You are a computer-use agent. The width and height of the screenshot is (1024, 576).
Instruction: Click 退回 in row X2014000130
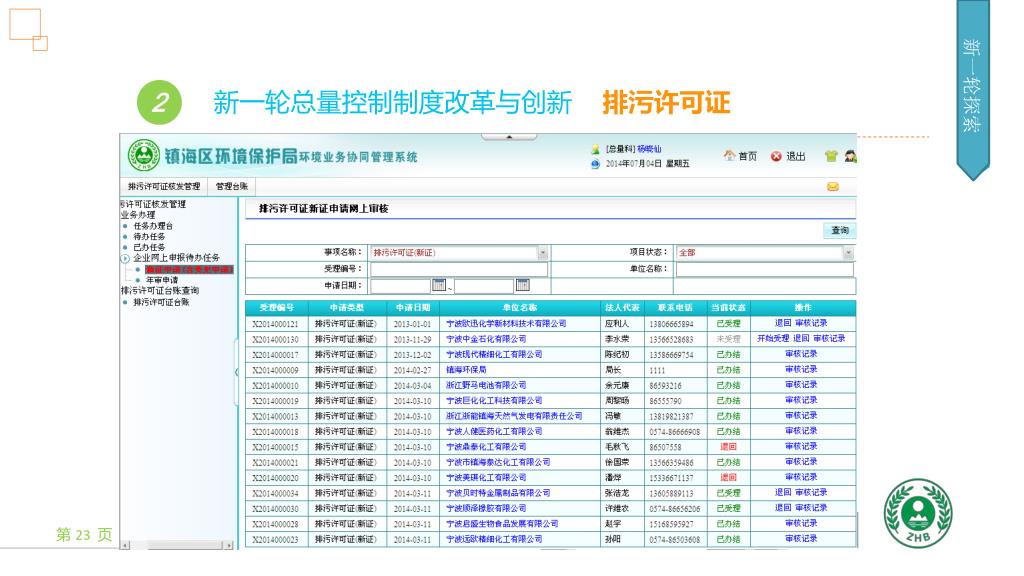[x=801, y=338]
